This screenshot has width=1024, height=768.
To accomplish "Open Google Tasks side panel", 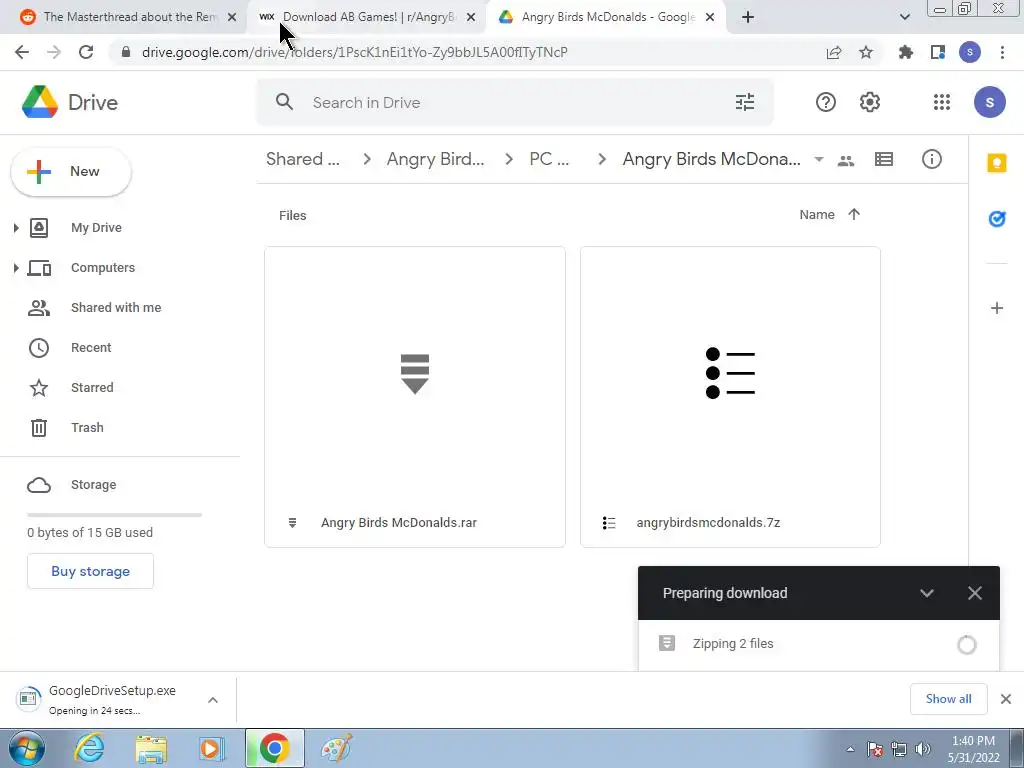I will (x=997, y=219).
